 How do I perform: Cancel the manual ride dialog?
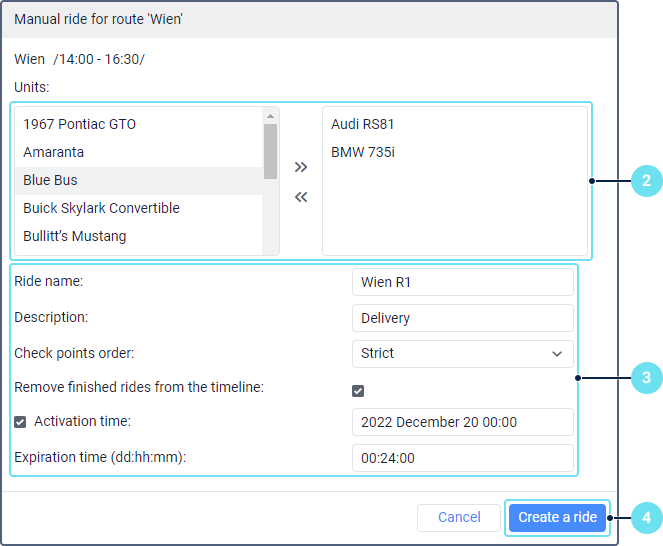459,517
